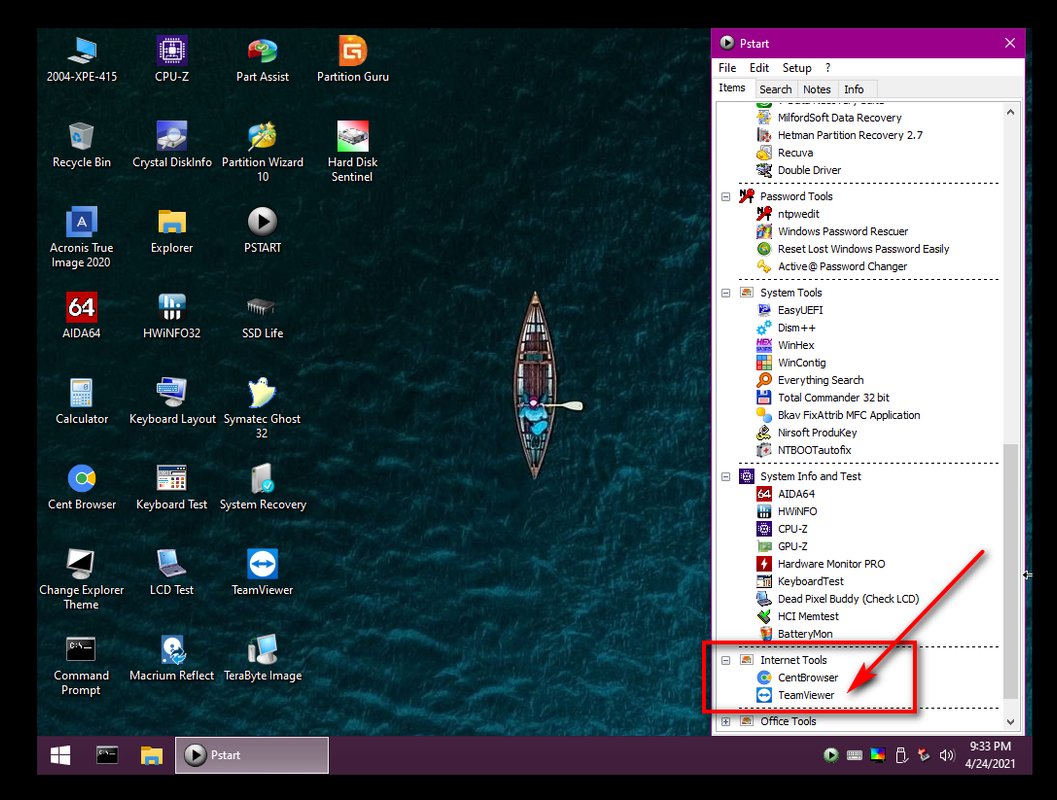Open the 2004-XPE-415 computer icon
The image size is (1057, 800).
[82, 59]
